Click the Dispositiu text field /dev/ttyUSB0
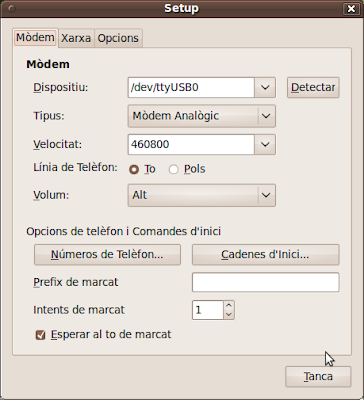Viewport: 364px width, 400px height. pyautogui.click(x=191, y=88)
